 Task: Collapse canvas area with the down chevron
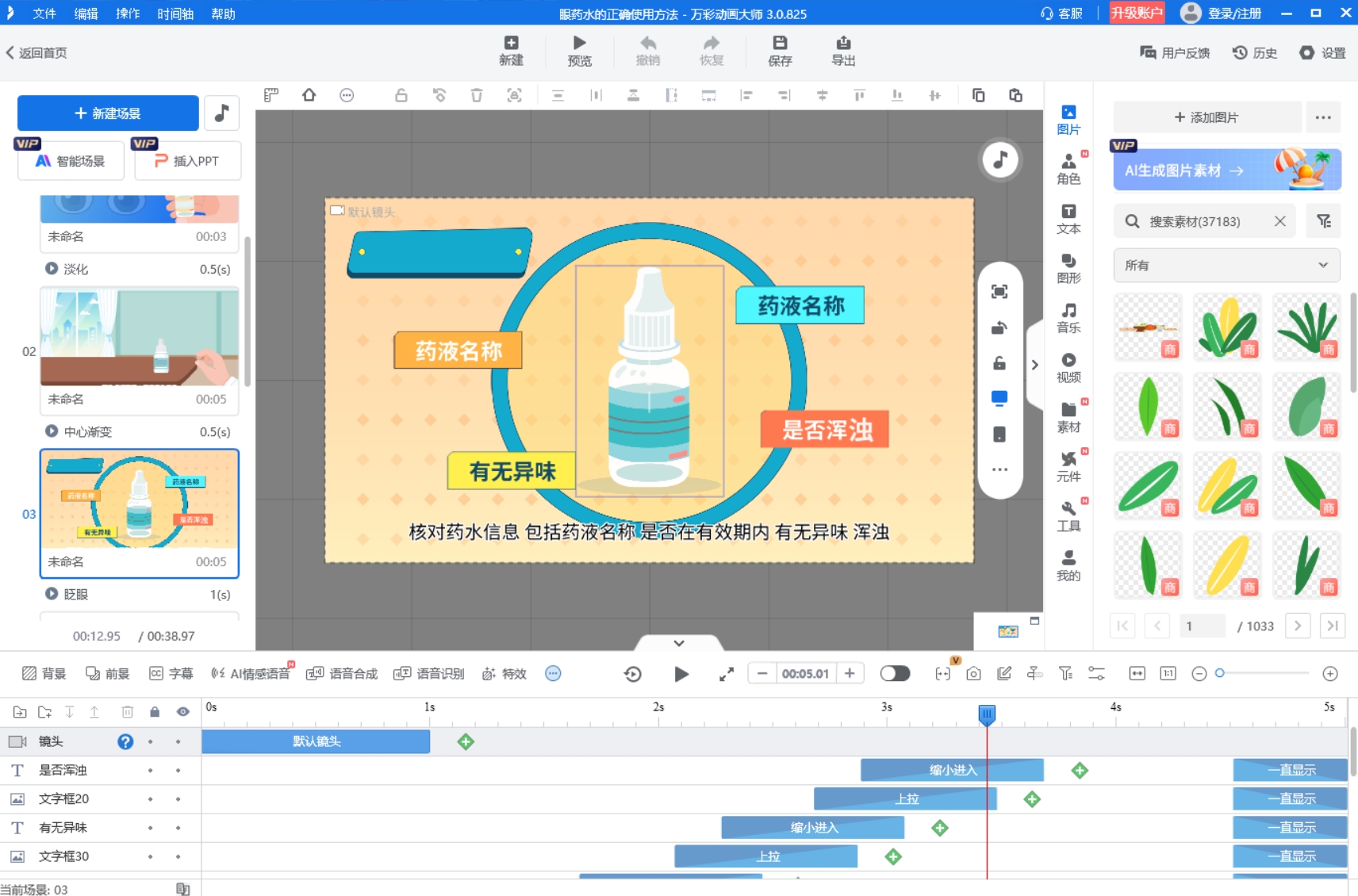point(679,643)
